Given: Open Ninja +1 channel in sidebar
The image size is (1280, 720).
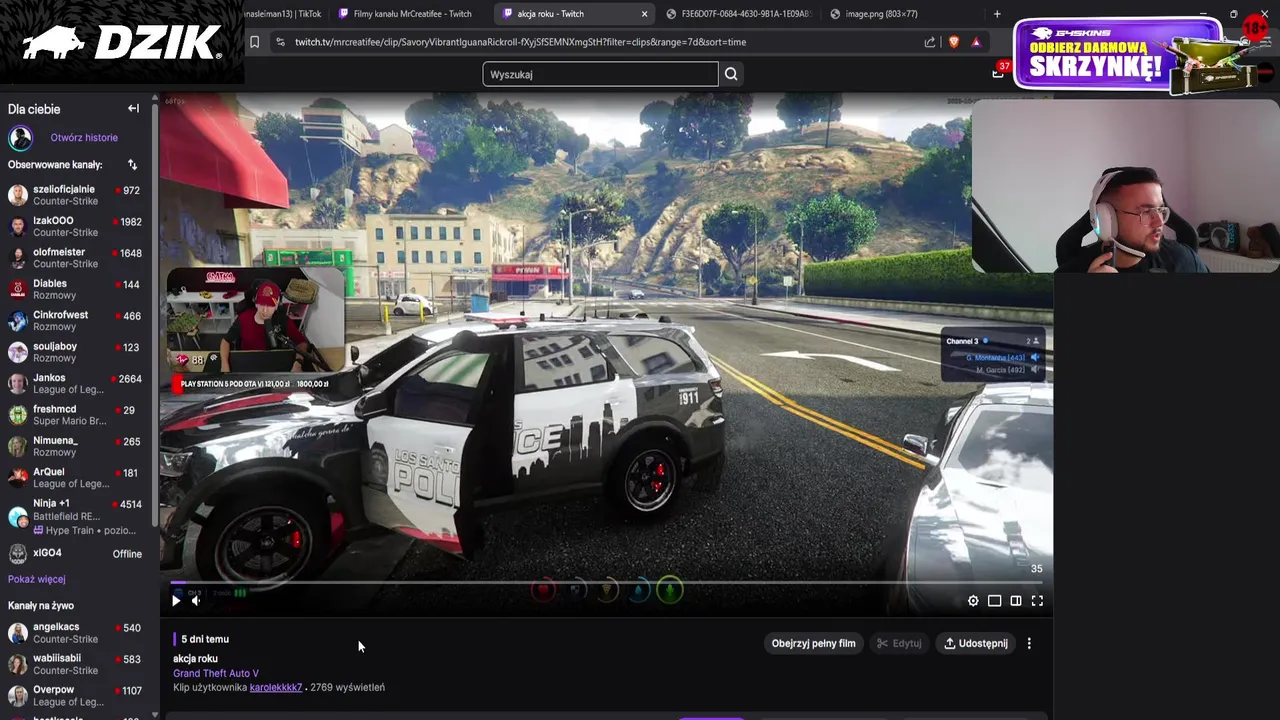Looking at the screenshot, I should (x=76, y=516).
